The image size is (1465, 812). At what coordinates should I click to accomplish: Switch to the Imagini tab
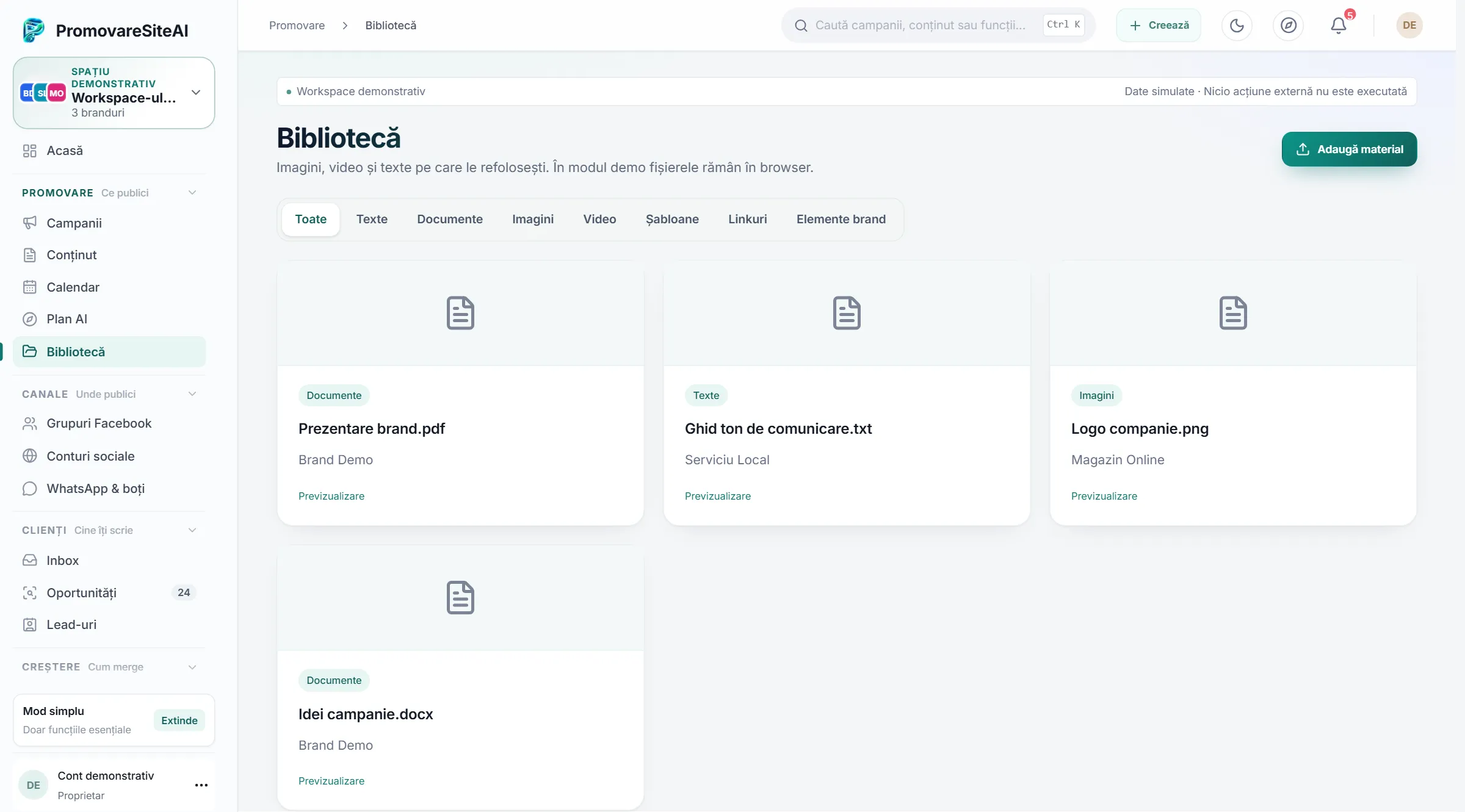click(x=533, y=219)
